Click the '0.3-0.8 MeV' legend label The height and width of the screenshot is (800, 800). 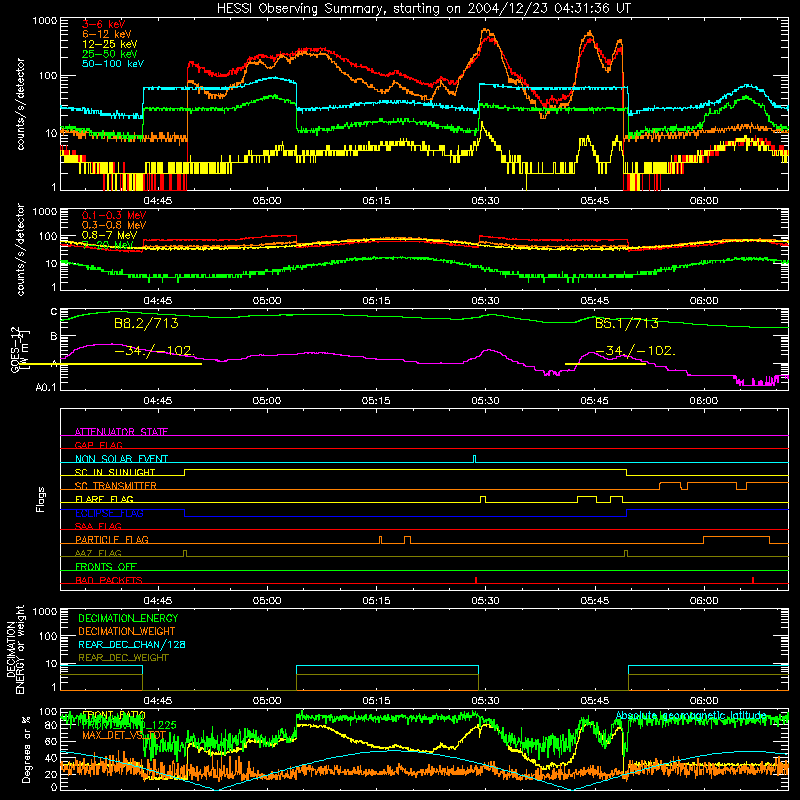click(114, 225)
